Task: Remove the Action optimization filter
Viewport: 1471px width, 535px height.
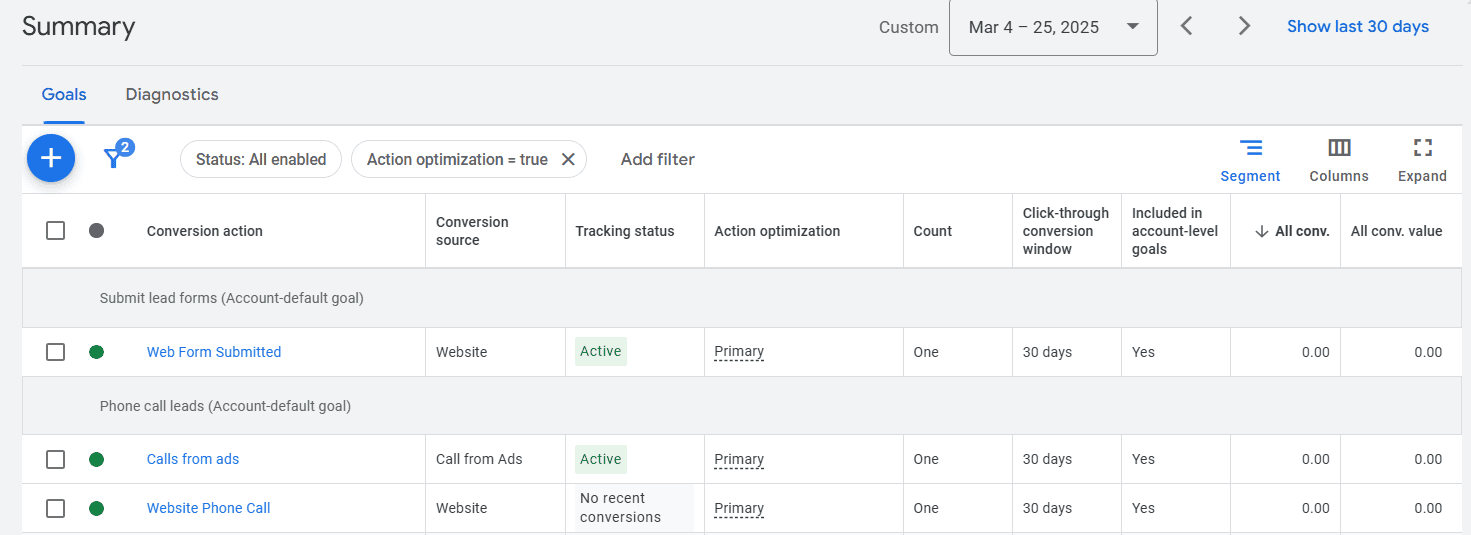Action: pos(568,159)
